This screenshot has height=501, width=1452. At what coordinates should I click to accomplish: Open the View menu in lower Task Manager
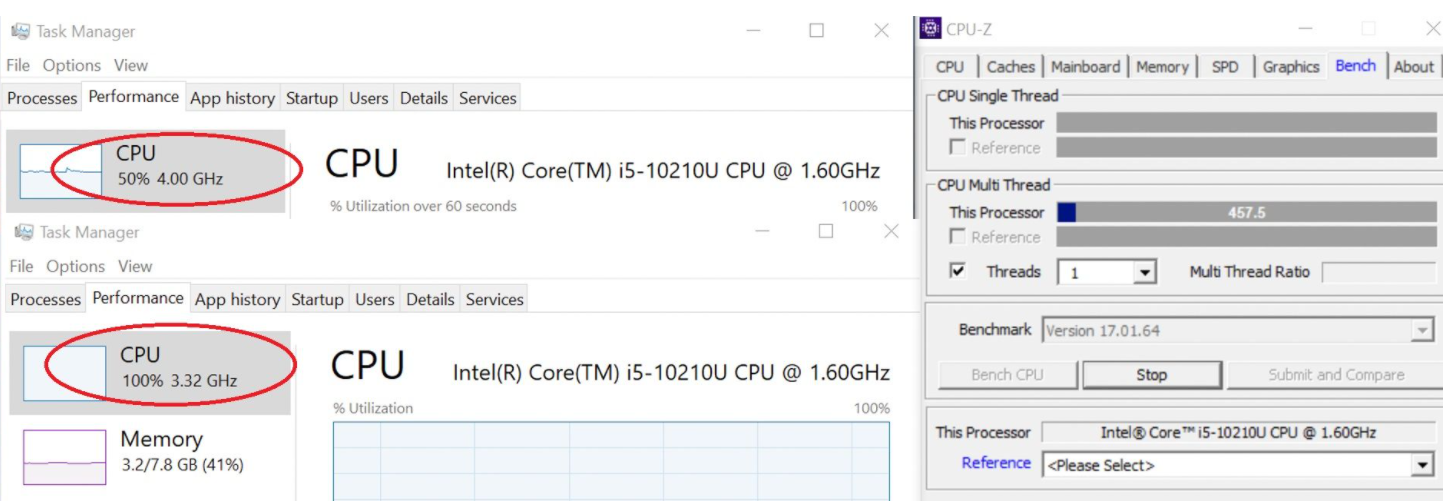[x=135, y=266]
